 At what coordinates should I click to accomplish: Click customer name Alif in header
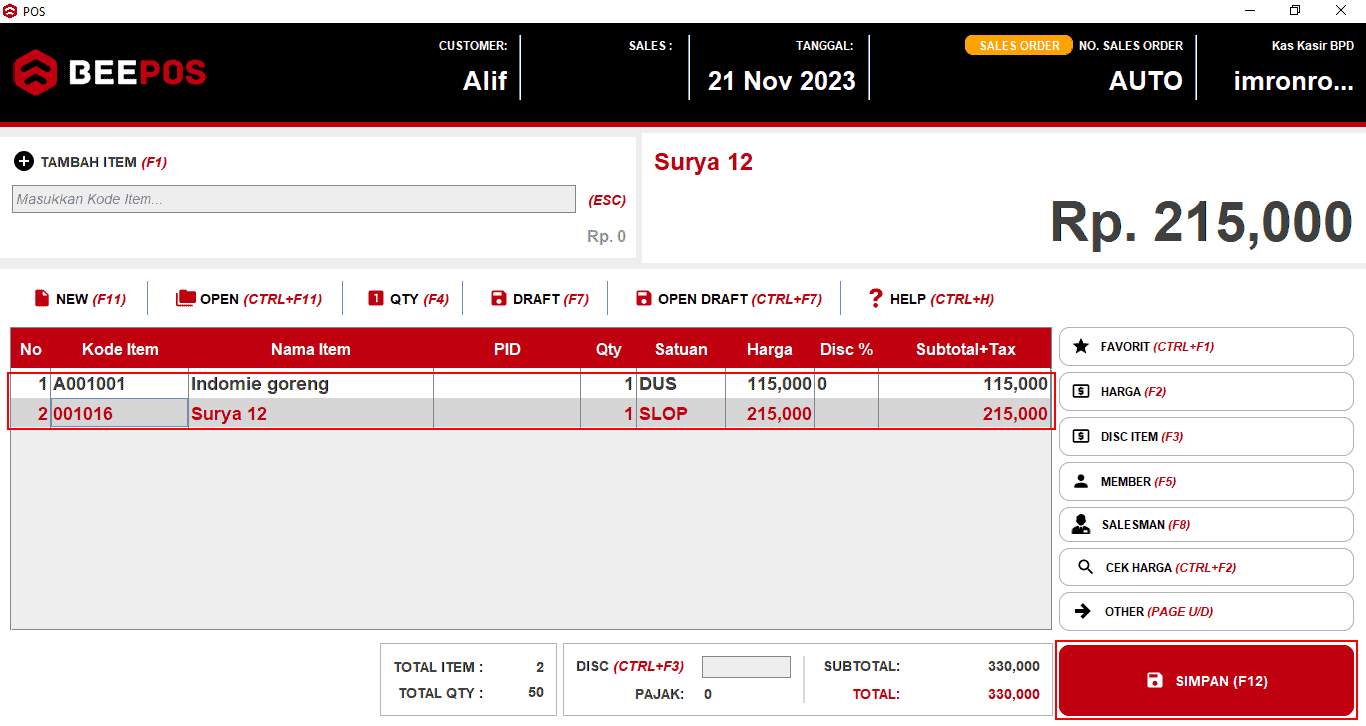pos(485,81)
